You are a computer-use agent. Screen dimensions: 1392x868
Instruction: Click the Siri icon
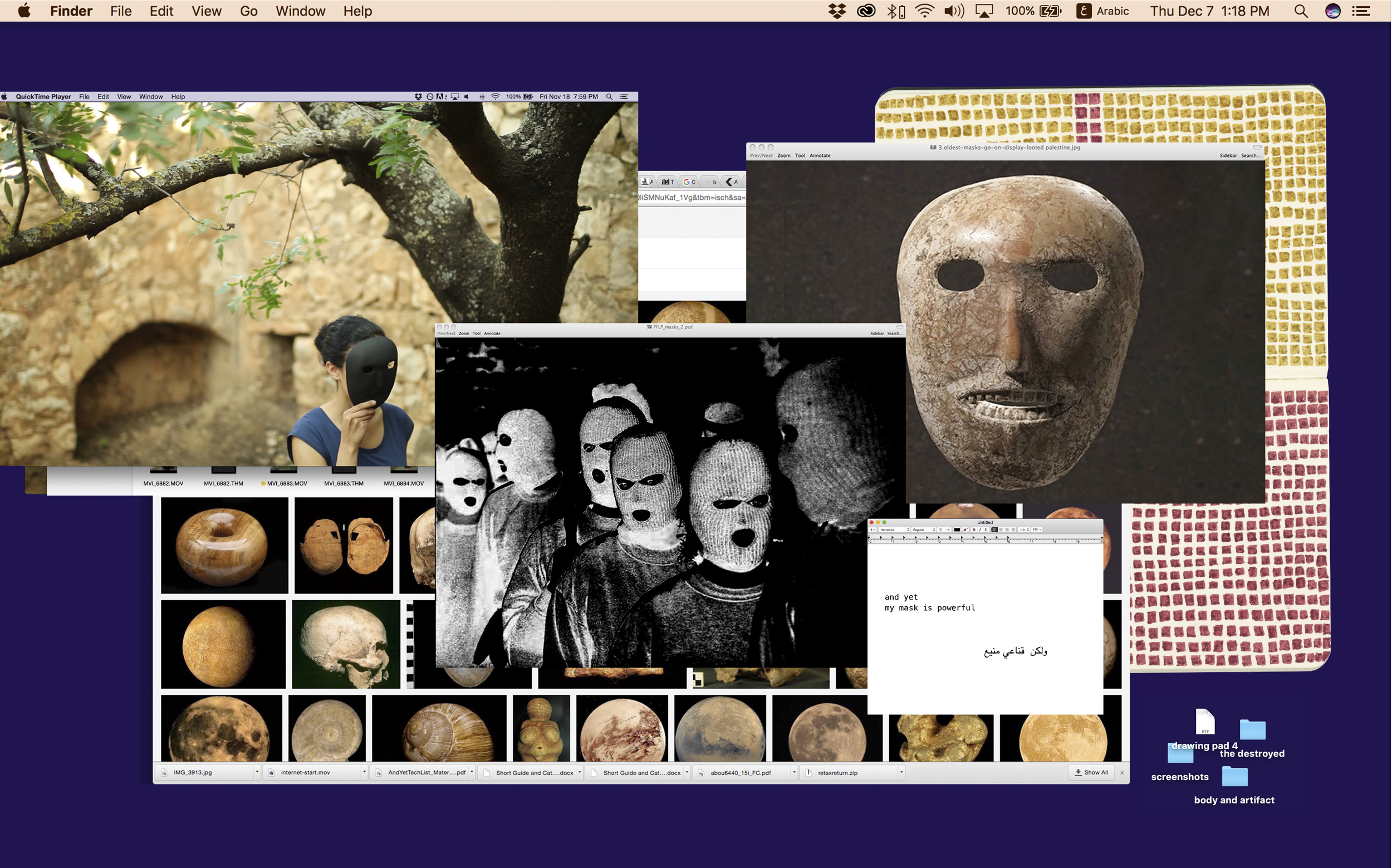tap(1332, 11)
